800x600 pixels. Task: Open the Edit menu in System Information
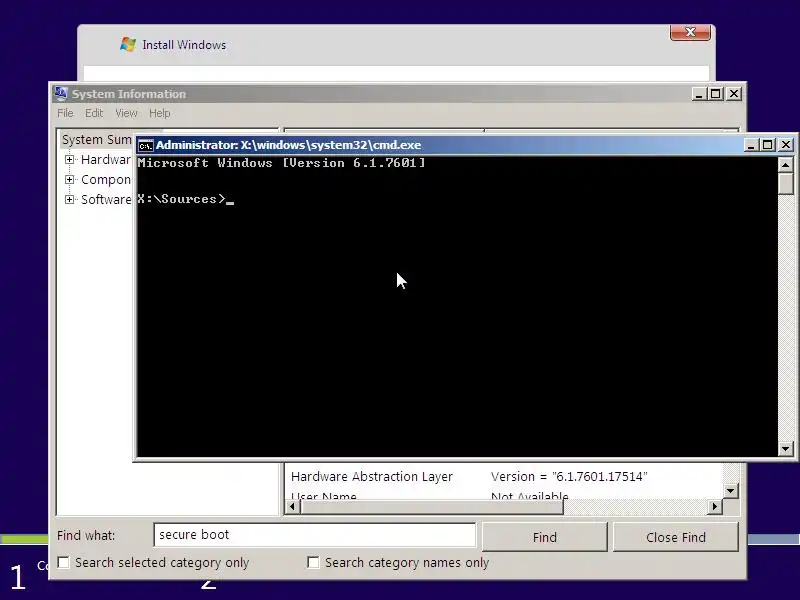tap(94, 113)
